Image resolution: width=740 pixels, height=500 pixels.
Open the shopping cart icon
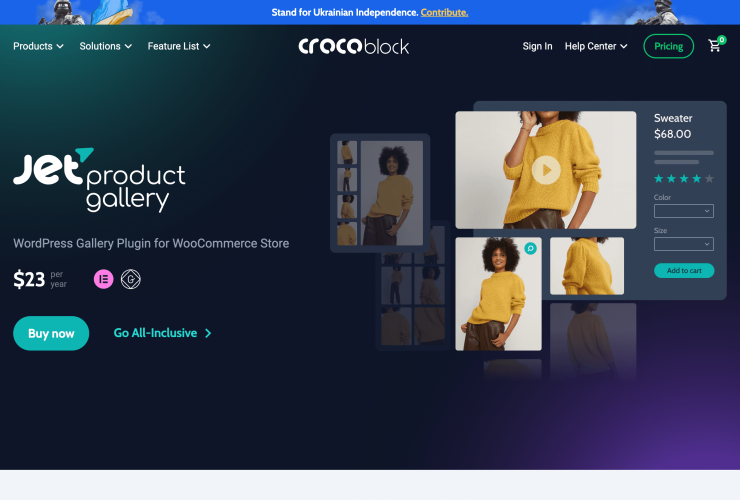715,45
